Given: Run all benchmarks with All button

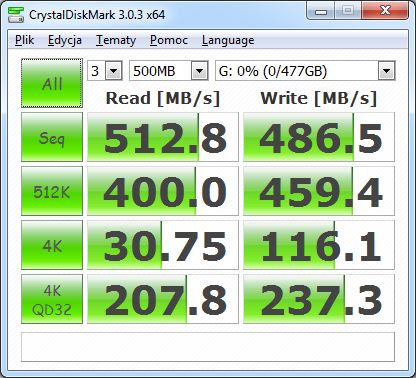Looking at the screenshot, I should (x=52, y=83).
